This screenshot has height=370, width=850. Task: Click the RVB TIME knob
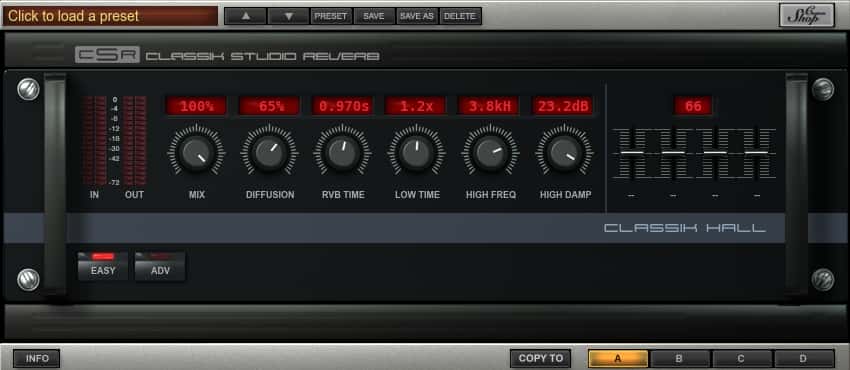point(343,153)
